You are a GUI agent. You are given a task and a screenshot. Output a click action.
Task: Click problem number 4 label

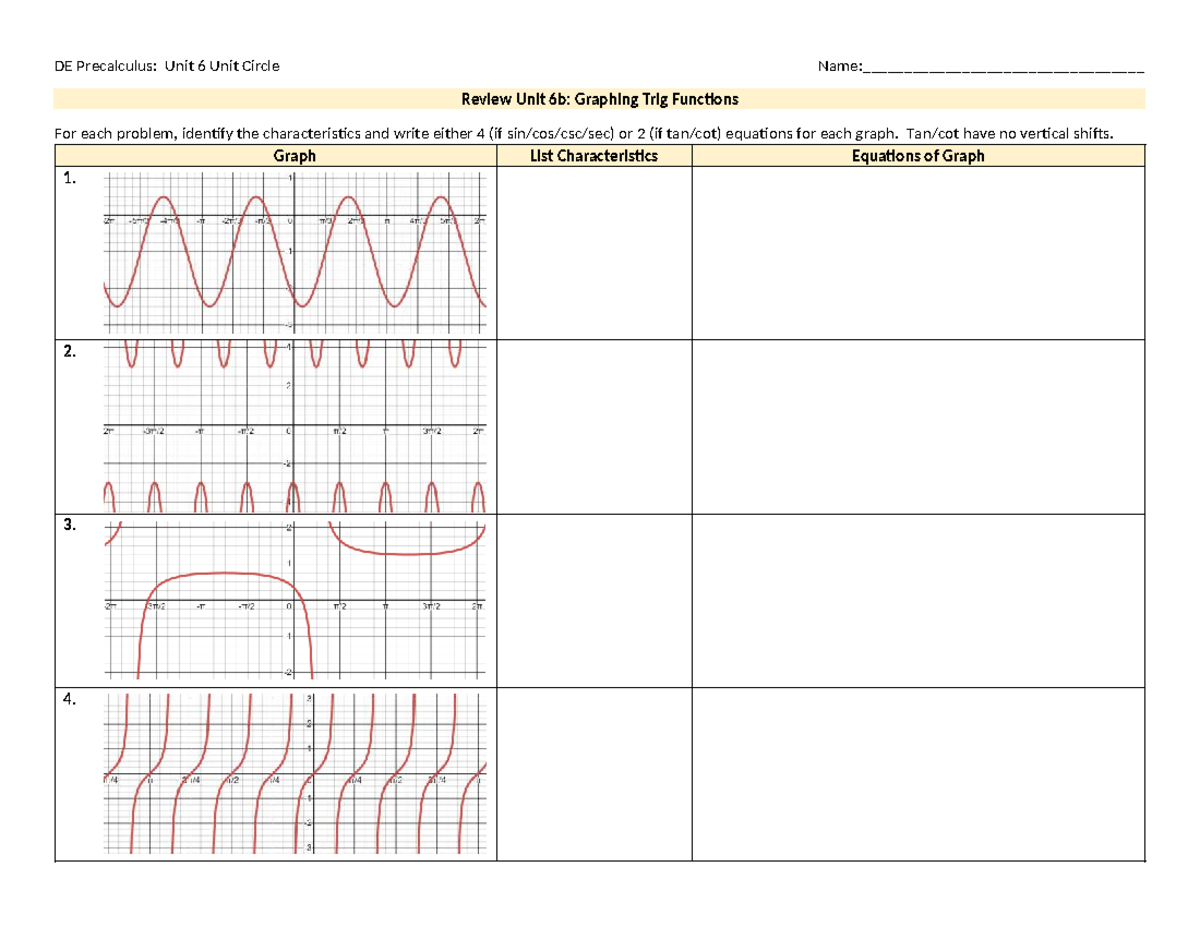(68, 700)
